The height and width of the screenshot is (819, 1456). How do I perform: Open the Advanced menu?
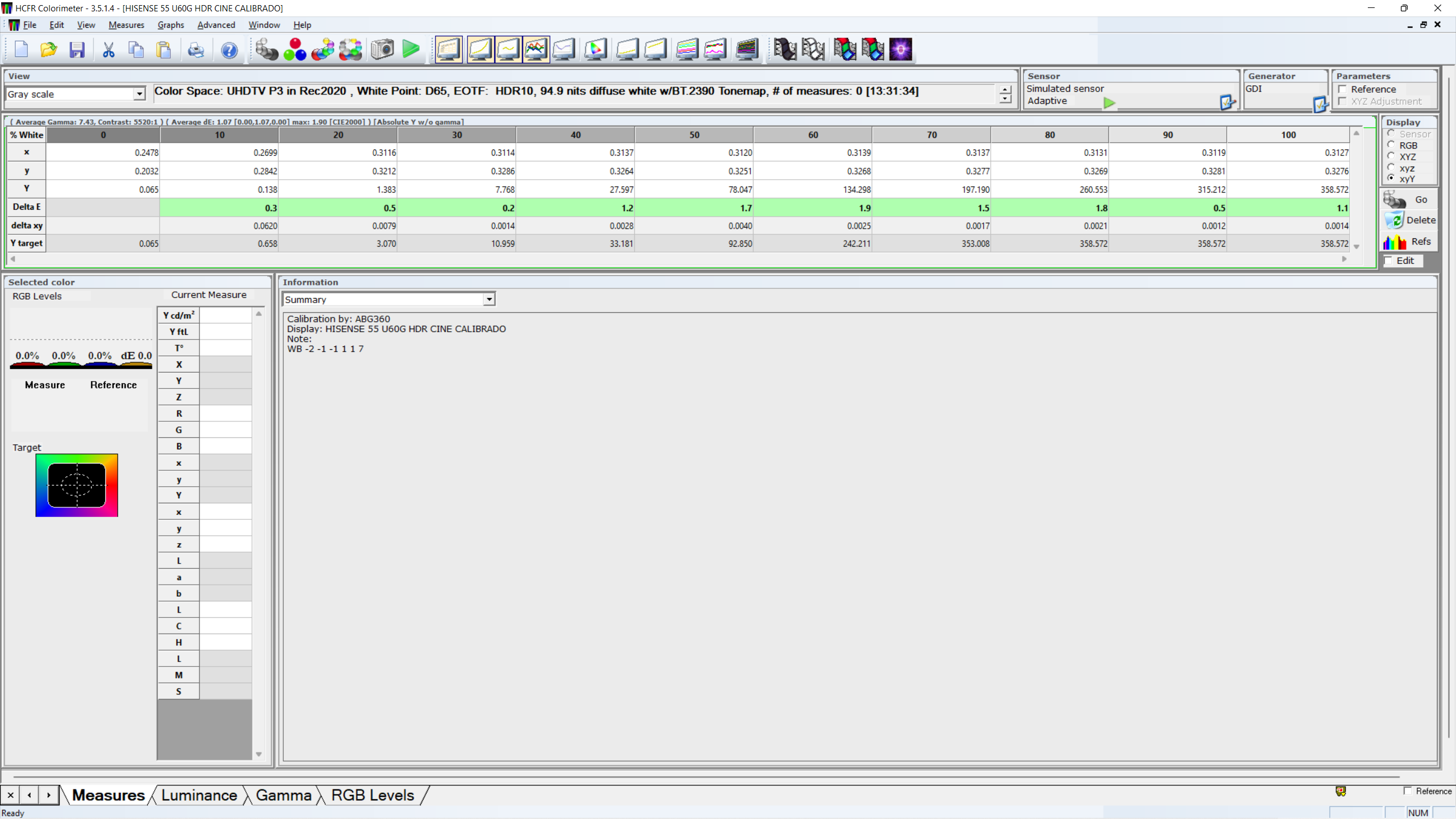(216, 25)
